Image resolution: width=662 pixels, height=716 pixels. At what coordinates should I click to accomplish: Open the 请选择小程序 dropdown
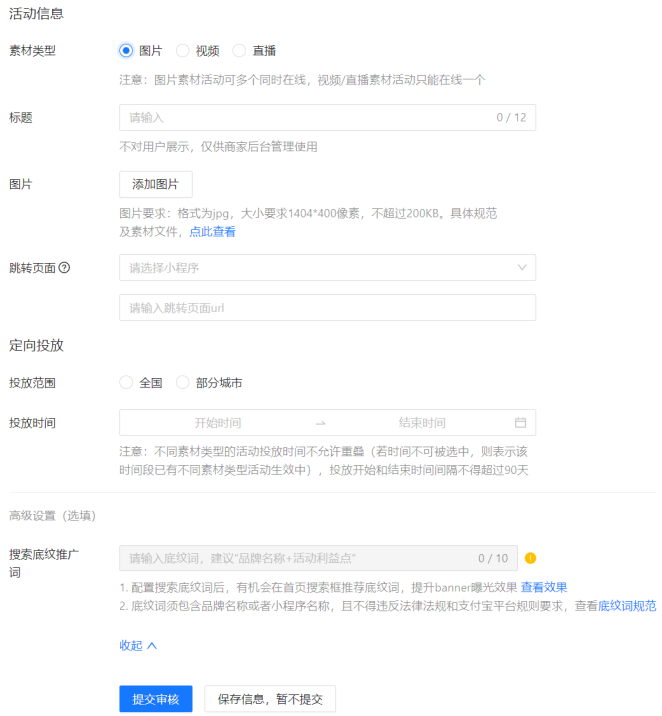coord(327,268)
